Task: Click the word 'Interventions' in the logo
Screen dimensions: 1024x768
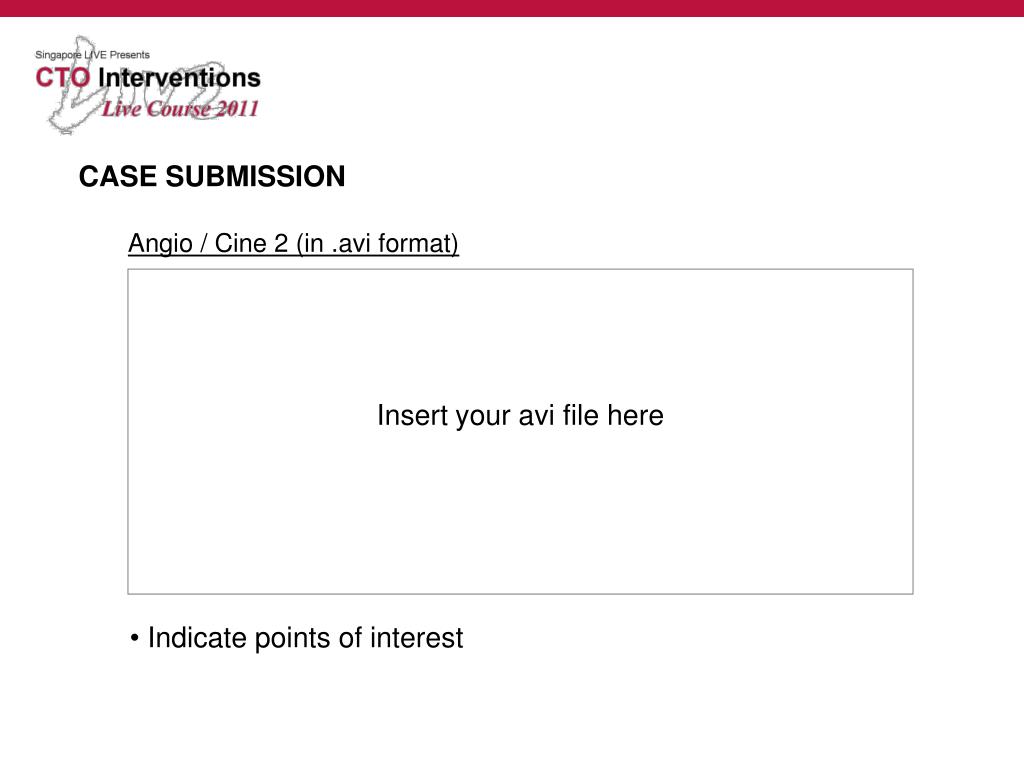Action: coord(179,78)
